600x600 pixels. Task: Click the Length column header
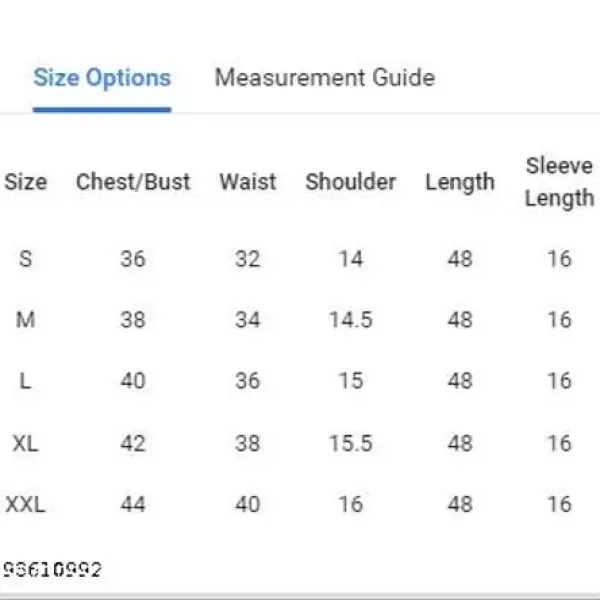tap(460, 182)
